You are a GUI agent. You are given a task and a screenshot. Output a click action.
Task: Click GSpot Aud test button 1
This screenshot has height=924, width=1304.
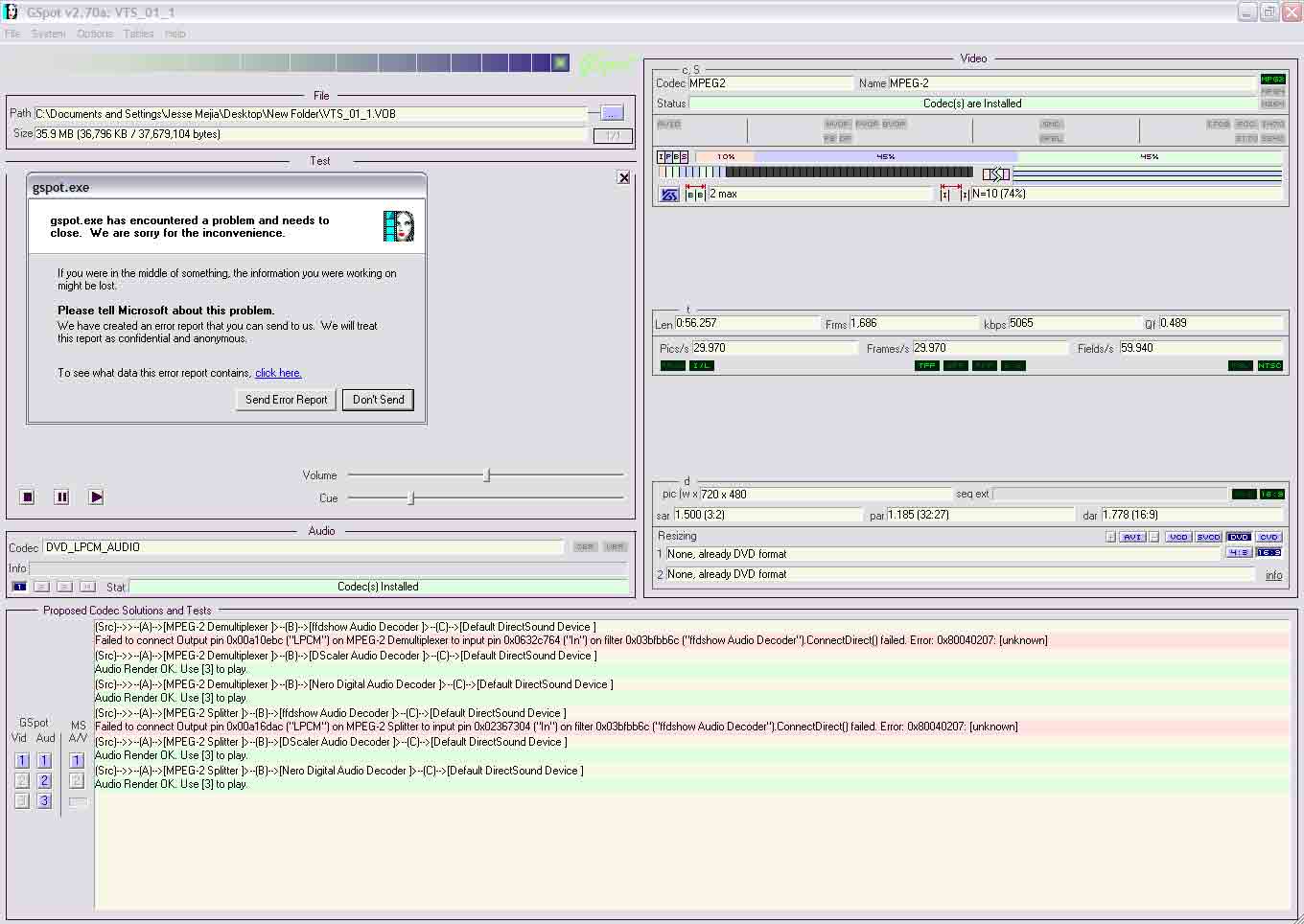tap(44, 761)
